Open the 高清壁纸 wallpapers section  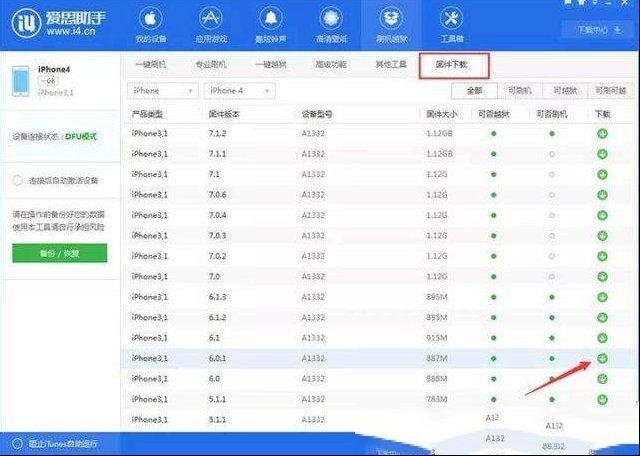click(331, 24)
